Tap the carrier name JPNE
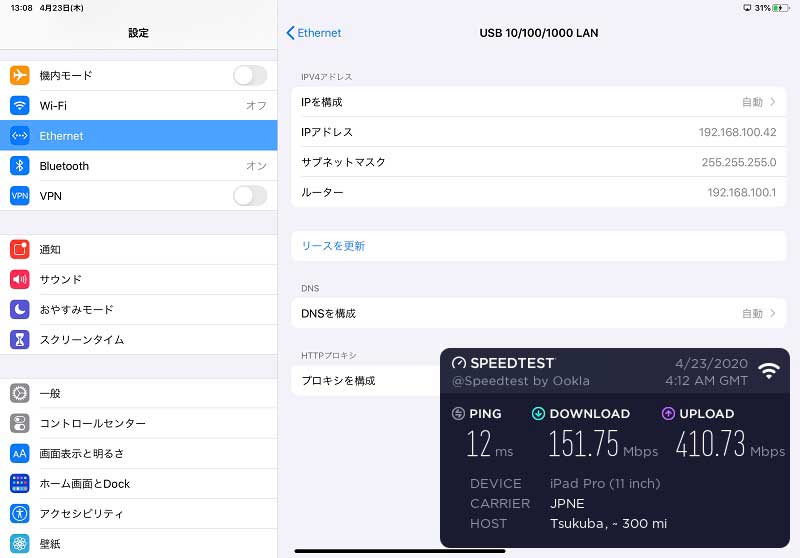 point(567,503)
